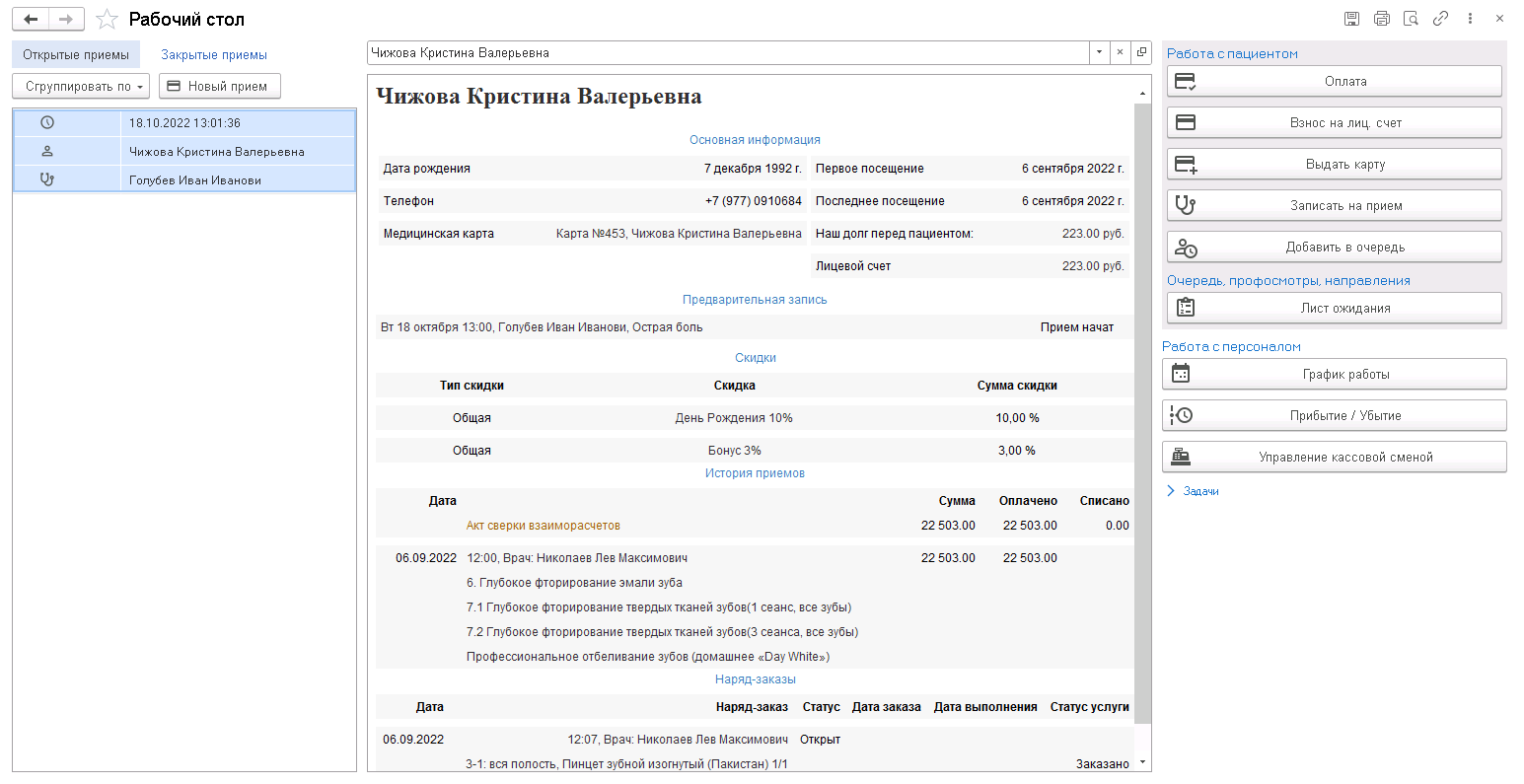The height and width of the screenshot is (784, 1524).
Task: Click Выдать карту button
Action: (x=1335, y=165)
